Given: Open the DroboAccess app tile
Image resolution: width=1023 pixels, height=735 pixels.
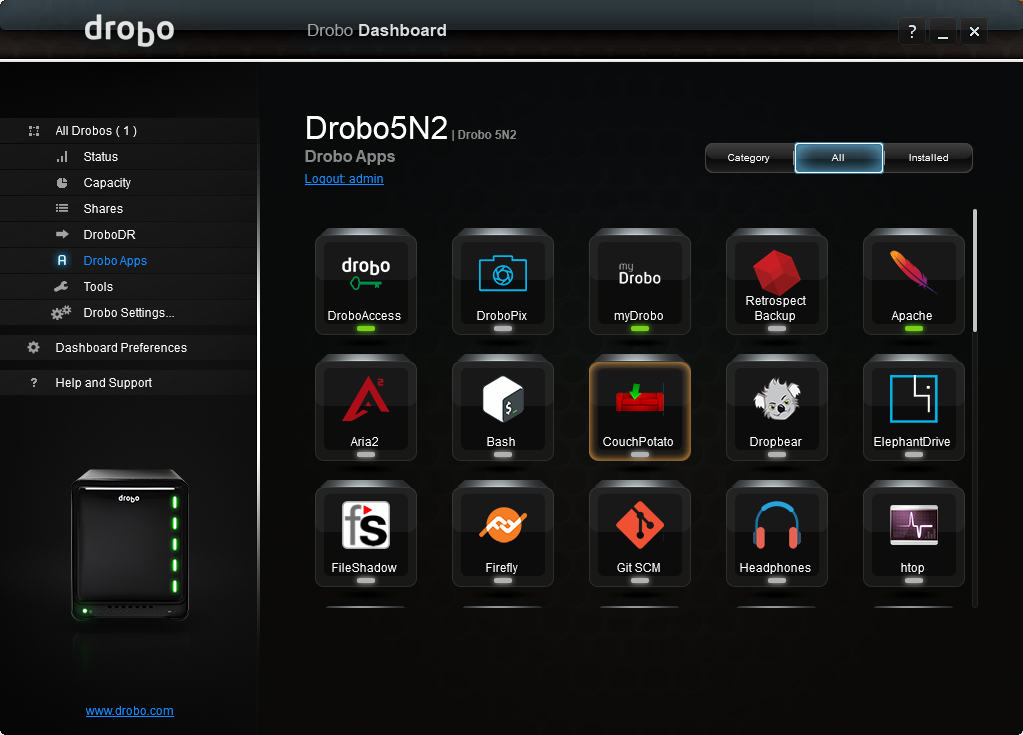Looking at the screenshot, I should pyautogui.click(x=365, y=282).
